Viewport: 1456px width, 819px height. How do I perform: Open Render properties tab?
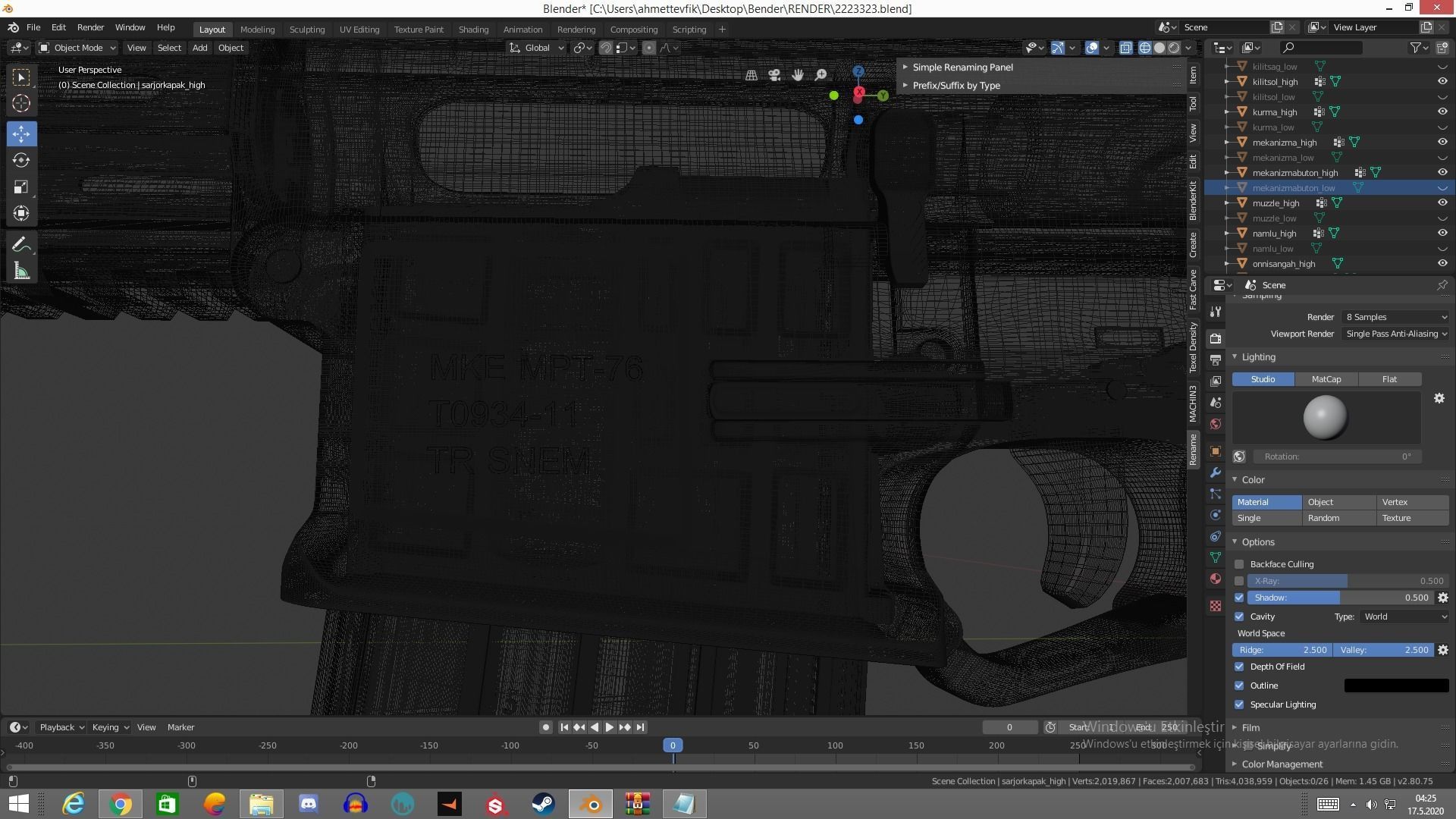[1216, 338]
